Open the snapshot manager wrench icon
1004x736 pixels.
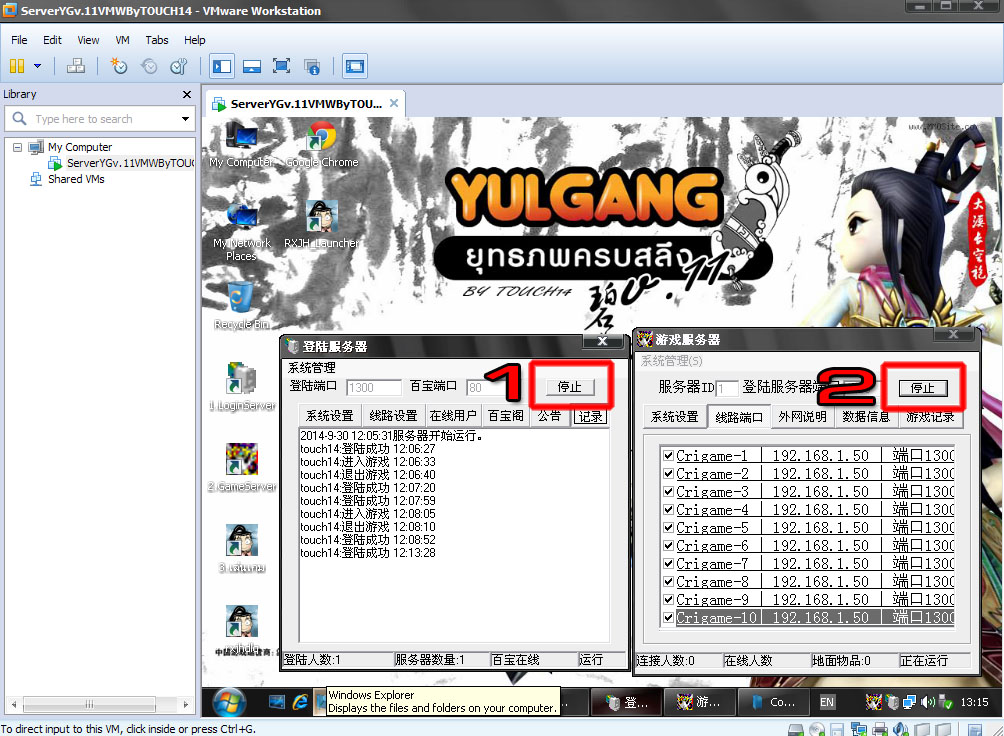(x=179, y=66)
